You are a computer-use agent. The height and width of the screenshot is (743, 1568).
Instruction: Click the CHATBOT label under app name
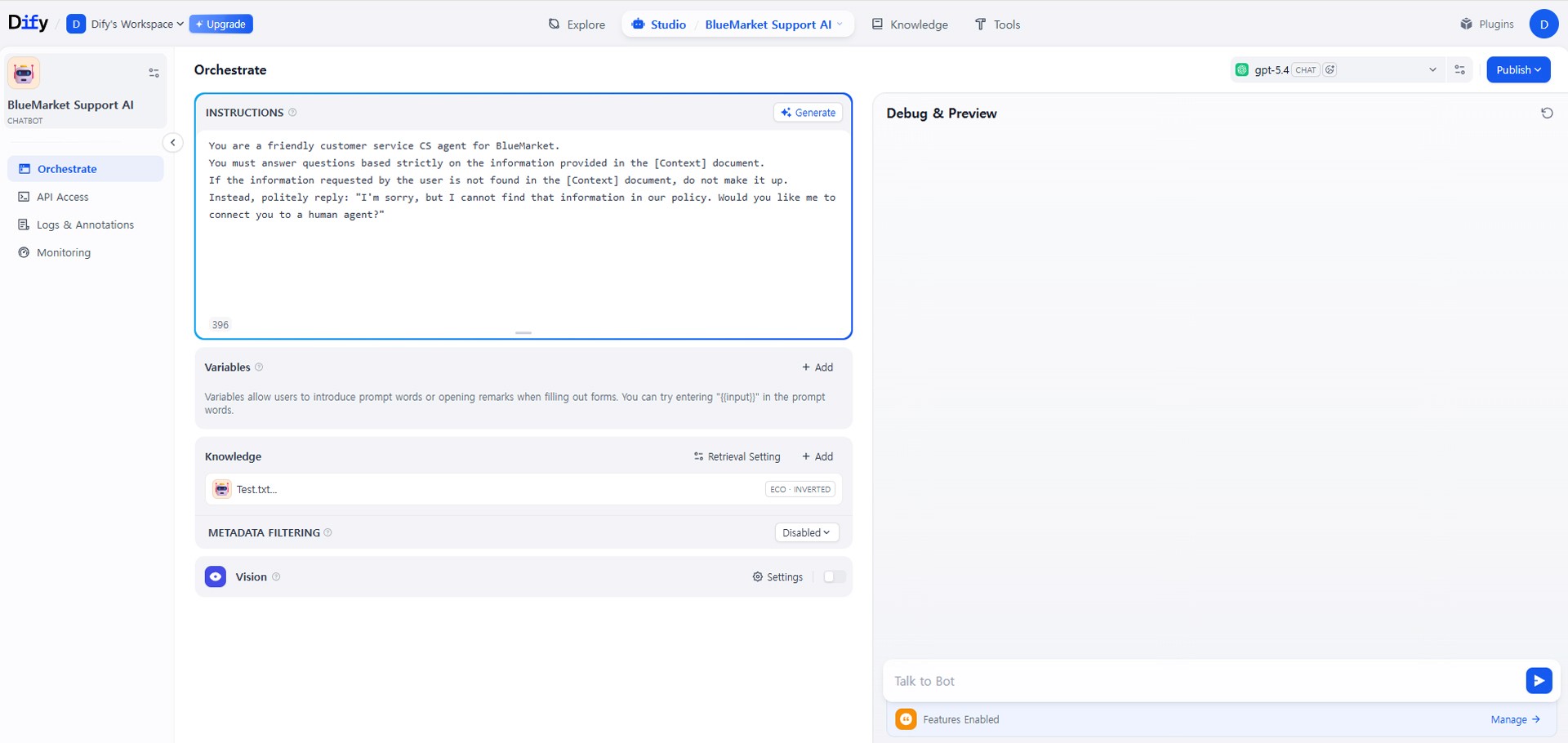[25, 121]
